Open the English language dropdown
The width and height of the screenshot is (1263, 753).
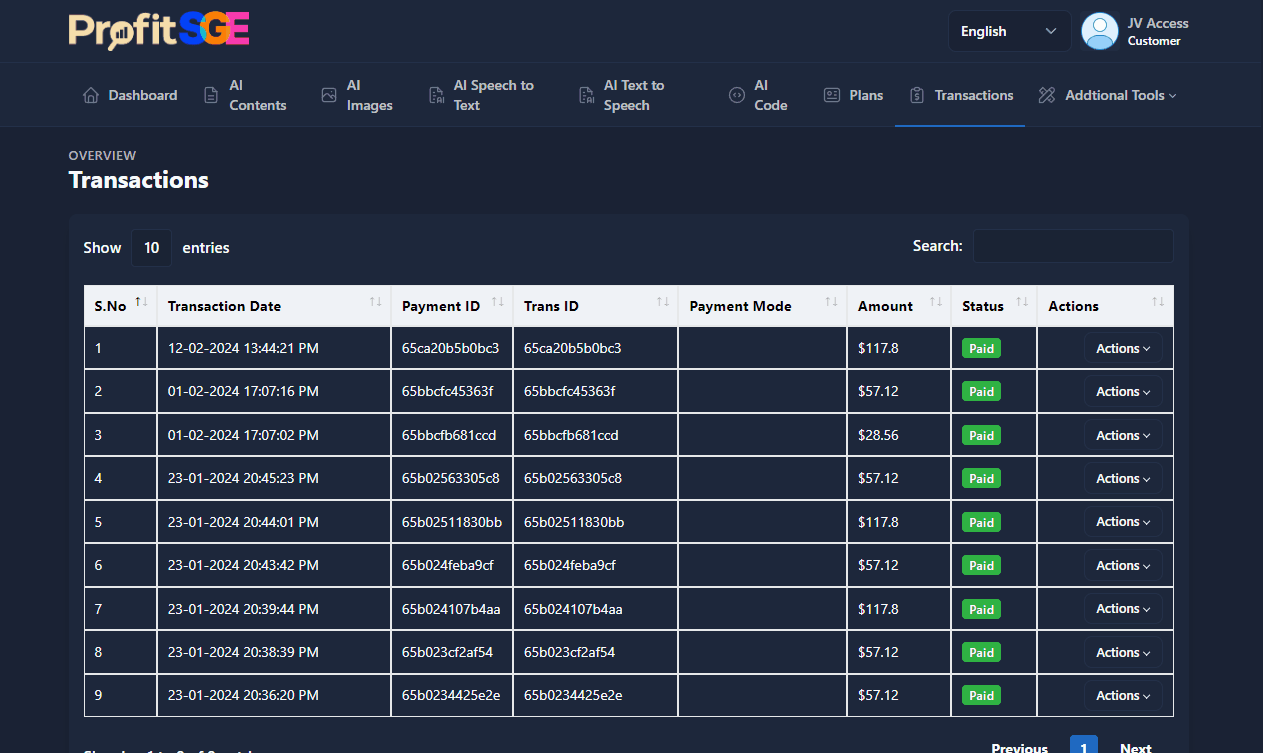point(1009,31)
